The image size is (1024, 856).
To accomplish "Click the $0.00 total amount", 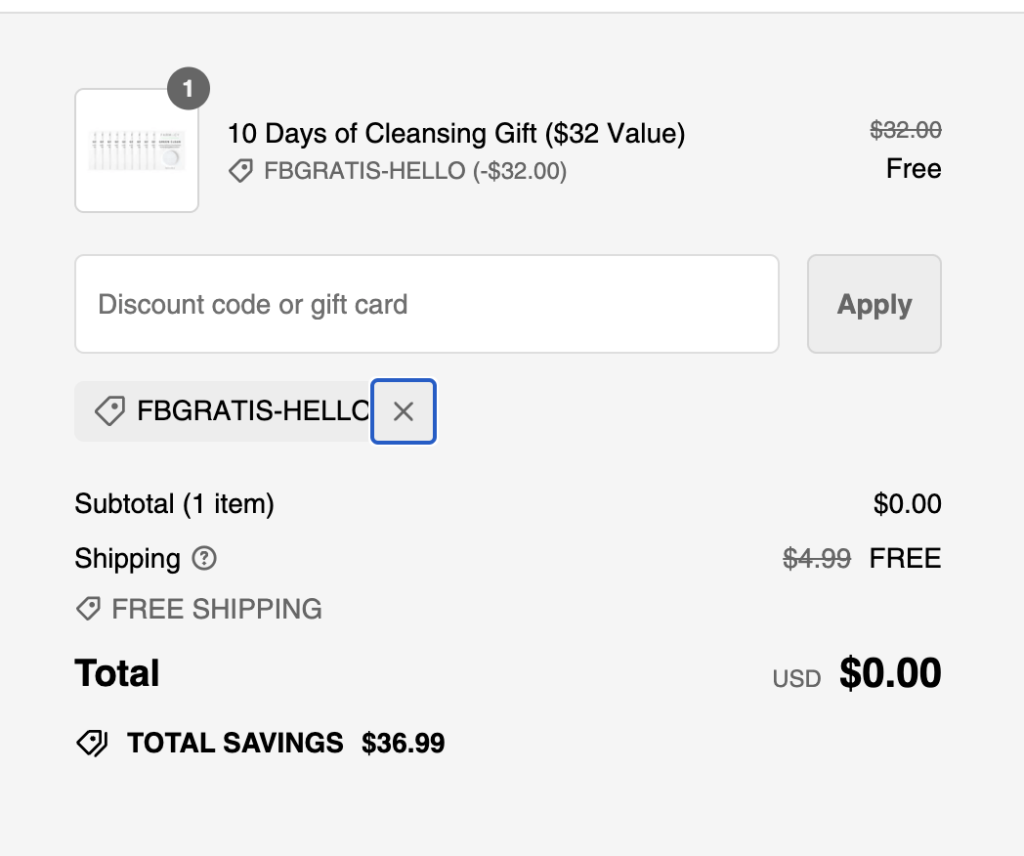I will pyautogui.click(x=890, y=673).
